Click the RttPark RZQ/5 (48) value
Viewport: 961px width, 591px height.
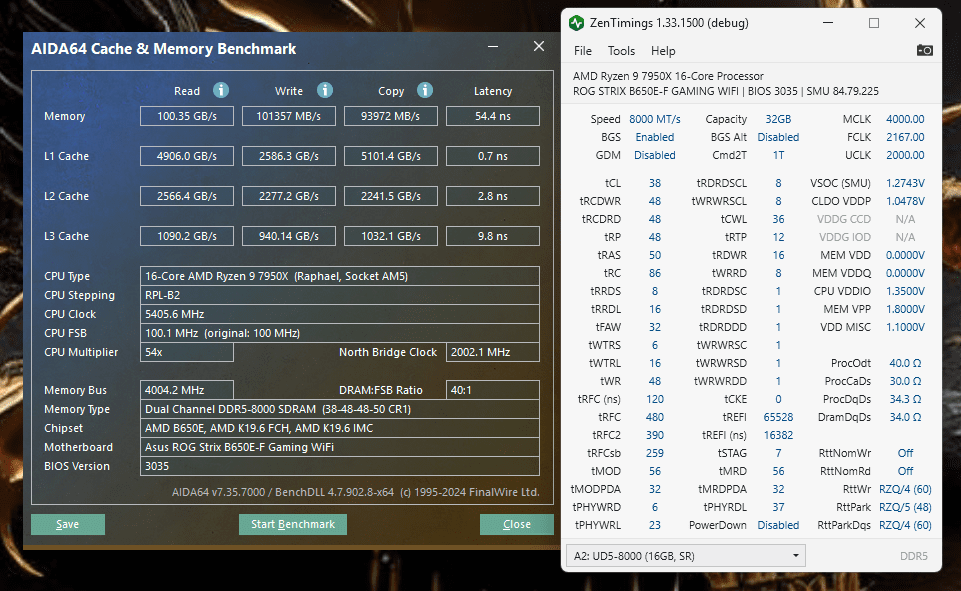pyautogui.click(x=905, y=507)
